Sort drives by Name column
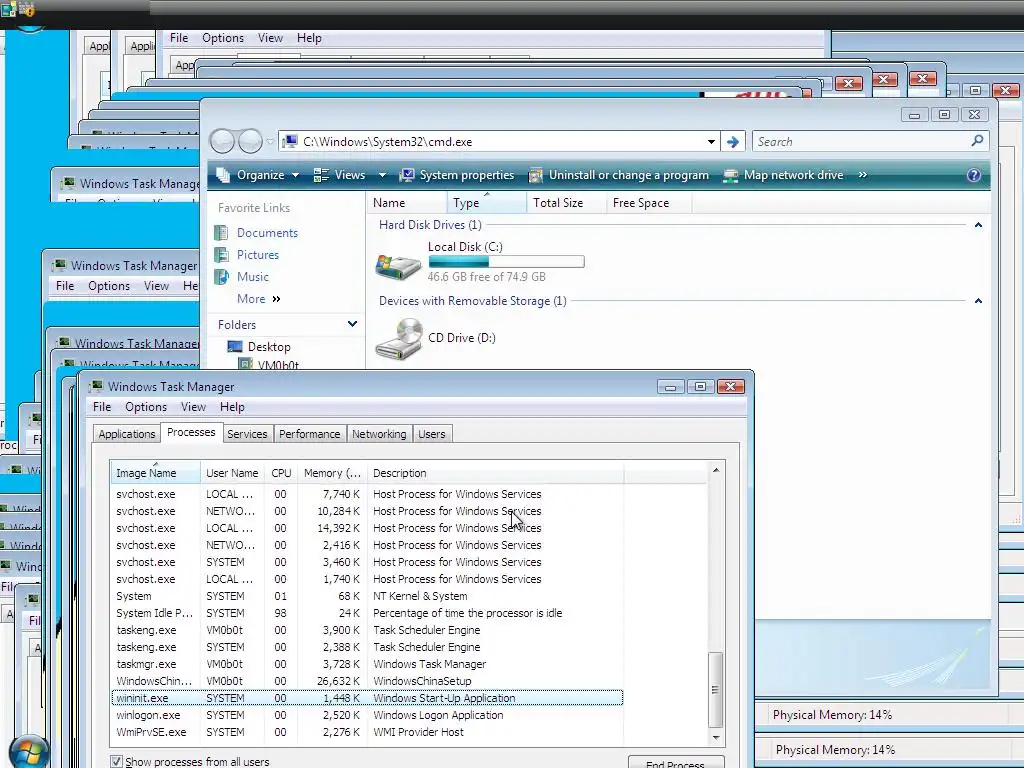The height and width of the screenshot is (768, 1024). tap(408, 203)
